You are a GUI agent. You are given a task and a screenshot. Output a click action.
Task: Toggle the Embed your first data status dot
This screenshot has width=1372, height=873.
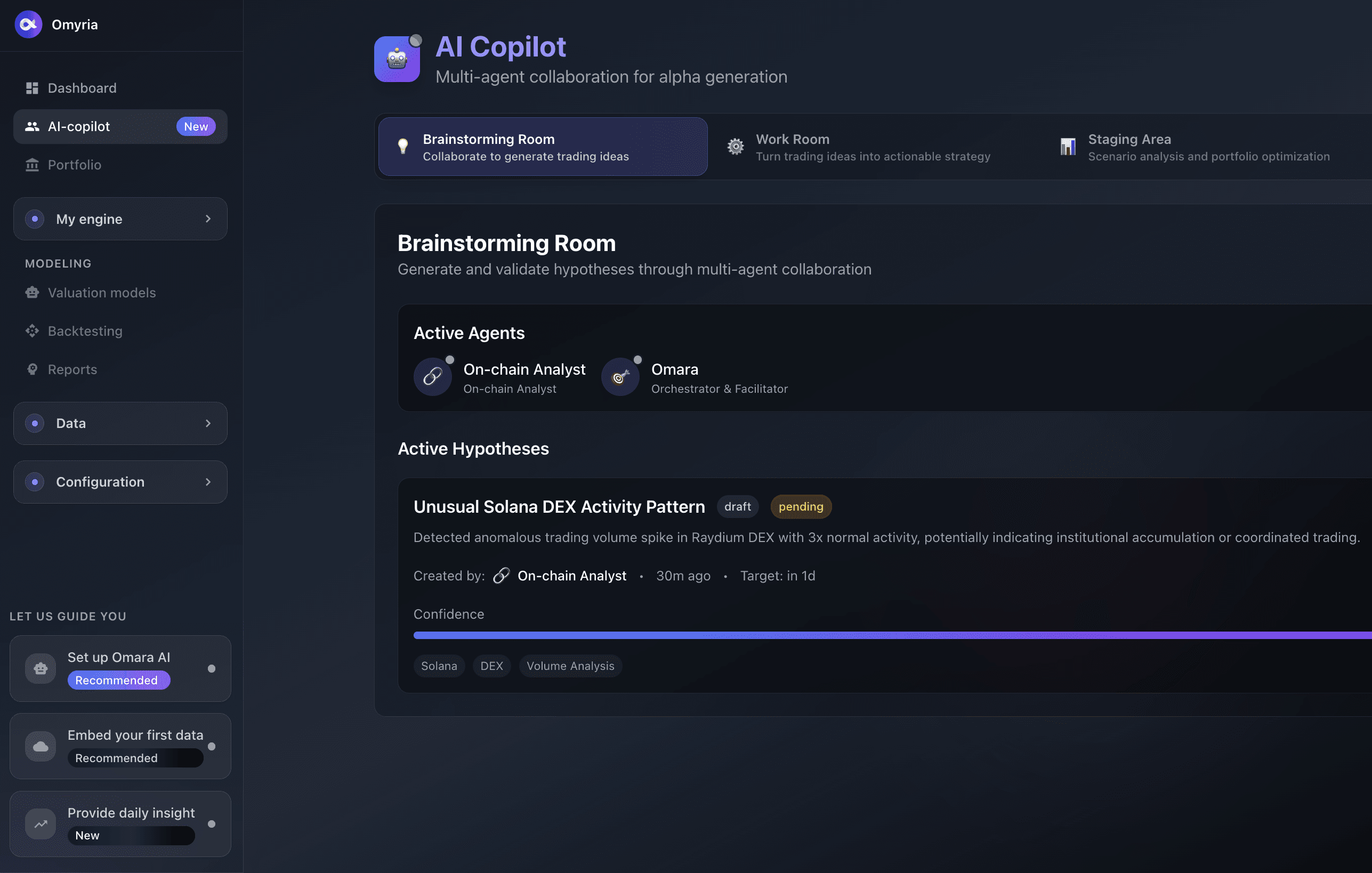coord(212,747)
